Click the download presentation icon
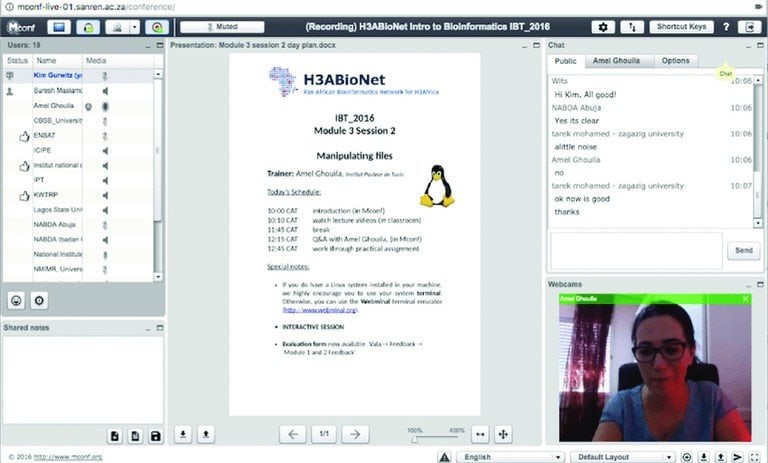Viewport: 768px width, 463px height. (183, 434)
